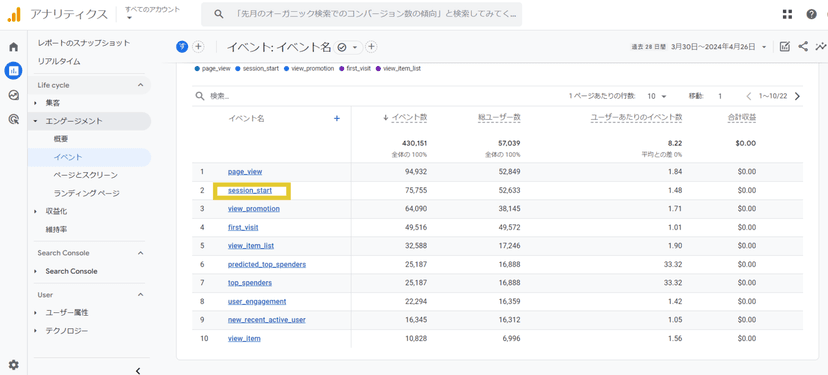Collapse the sidebar with the chevron
Viewport: 828px width, 375px height.
tap(138, 371)
